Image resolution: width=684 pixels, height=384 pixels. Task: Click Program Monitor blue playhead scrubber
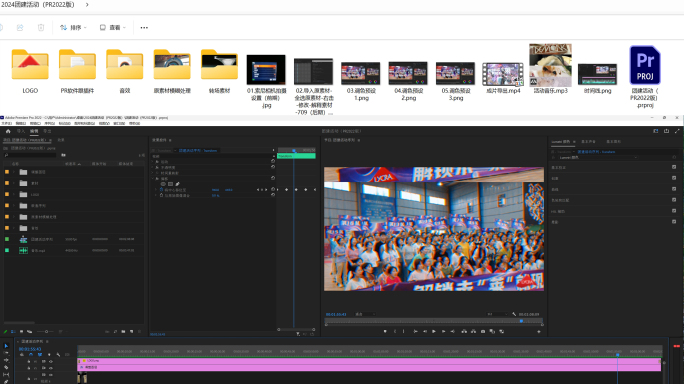click(x=521, y=321)
